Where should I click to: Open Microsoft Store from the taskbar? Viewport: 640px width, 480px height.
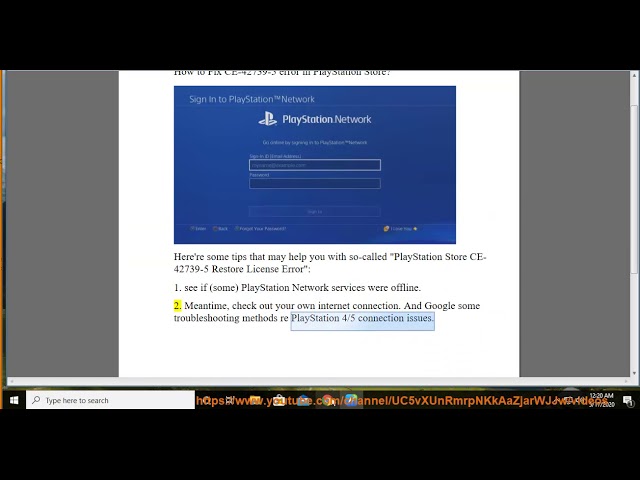point(280,400)
